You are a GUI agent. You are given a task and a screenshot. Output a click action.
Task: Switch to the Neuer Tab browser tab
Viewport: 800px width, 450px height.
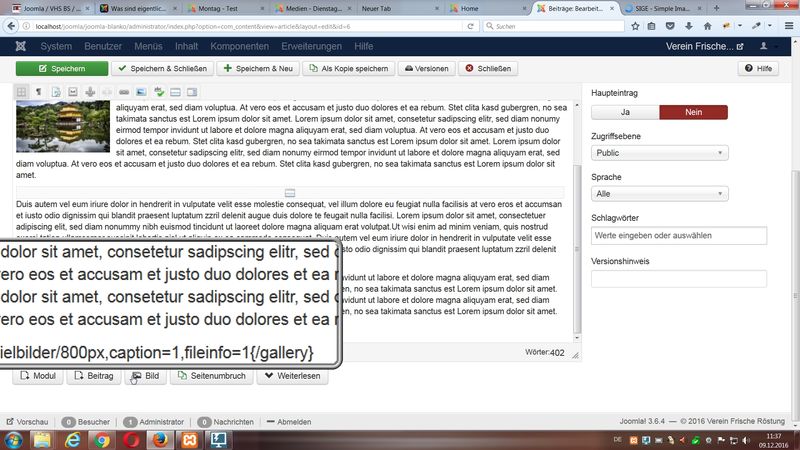pyautogui.click(x=398, y=8)
